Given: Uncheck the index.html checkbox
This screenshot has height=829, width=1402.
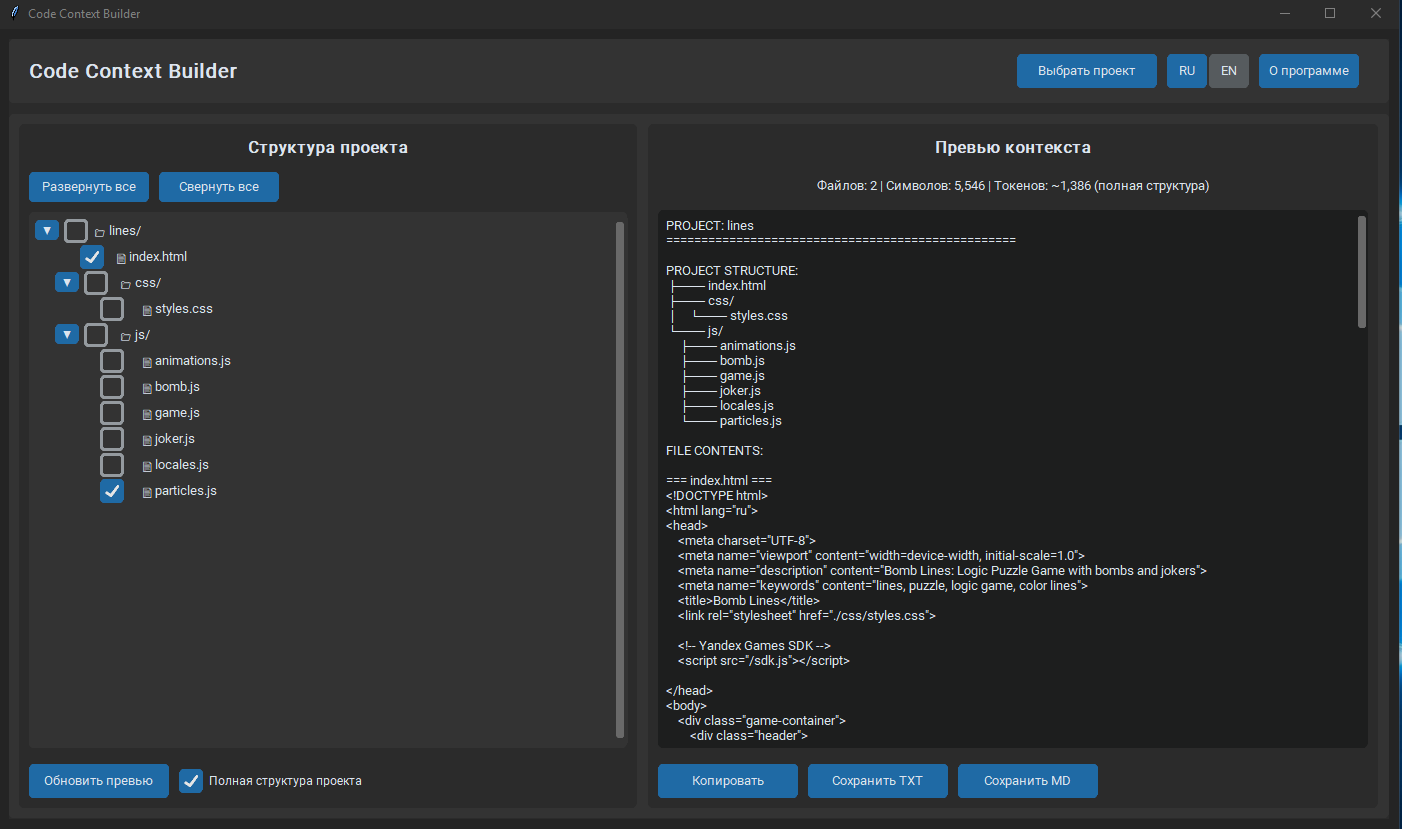Looking at the screenshot, I should tap(92, 257).
